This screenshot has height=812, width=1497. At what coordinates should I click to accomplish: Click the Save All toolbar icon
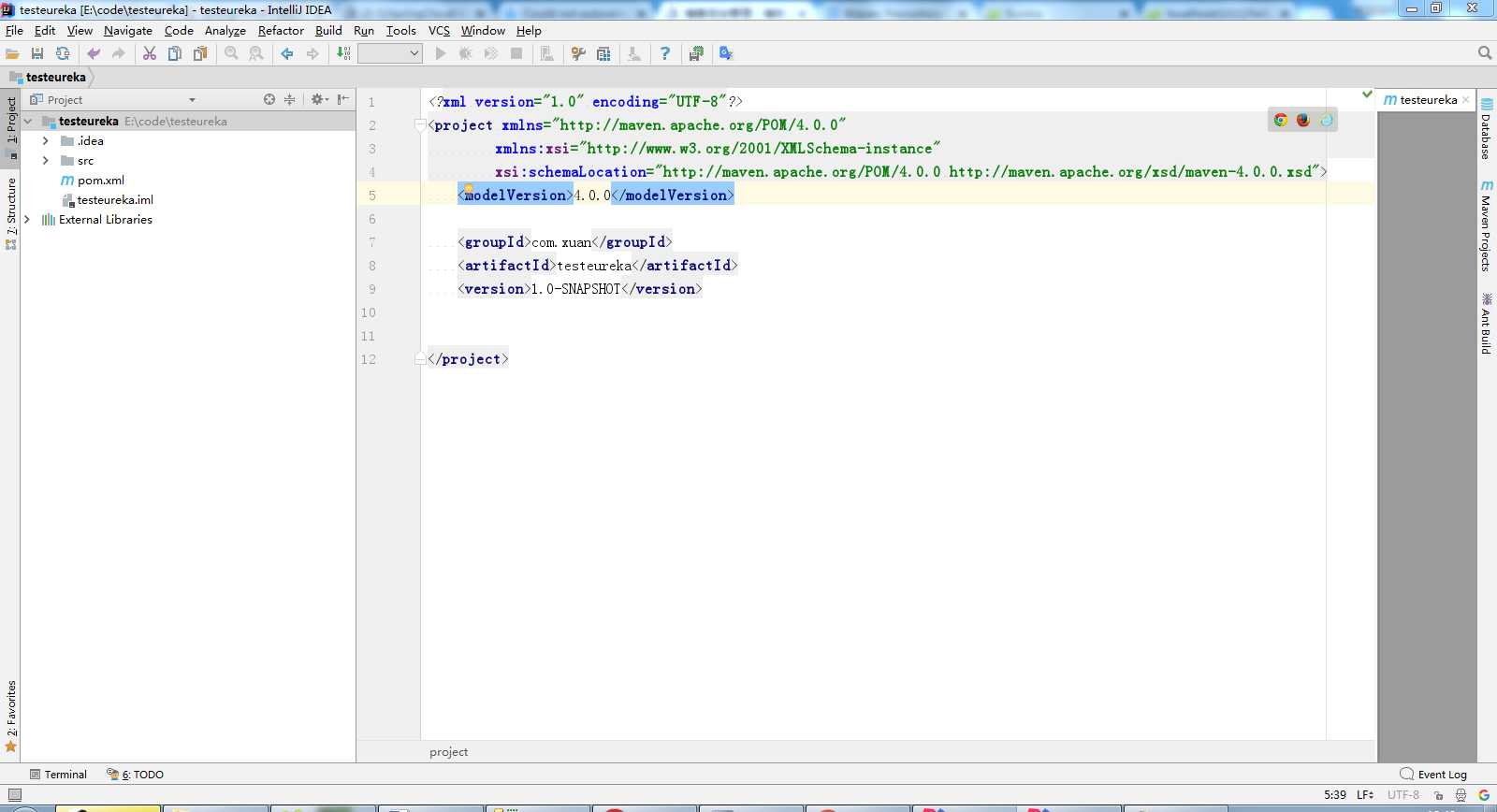click(37, 53)
